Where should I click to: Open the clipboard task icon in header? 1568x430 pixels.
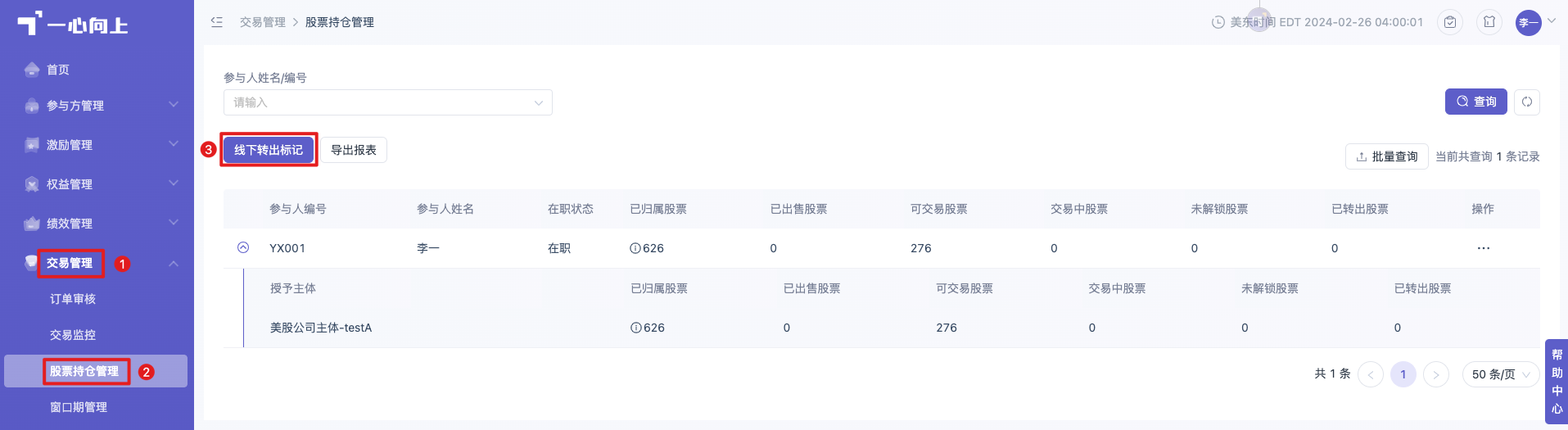coord(1450,22)
